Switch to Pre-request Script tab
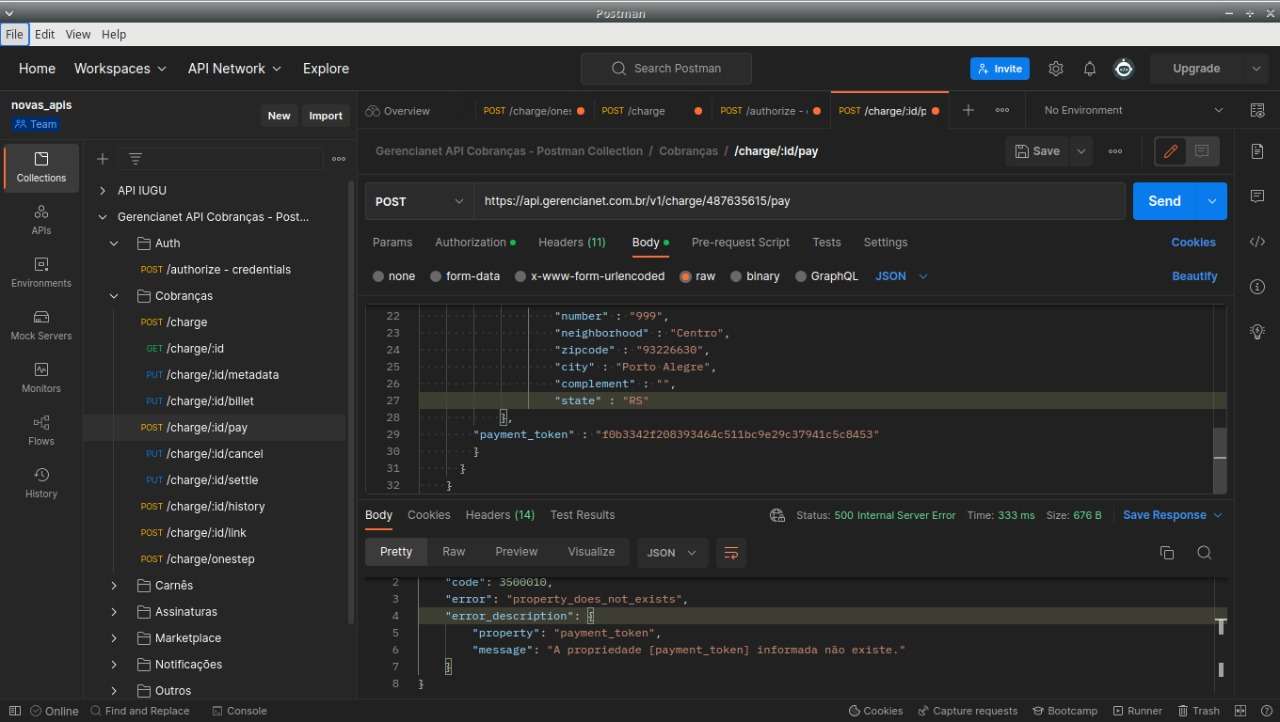1280x722 pixels. (x=740, y=242)
